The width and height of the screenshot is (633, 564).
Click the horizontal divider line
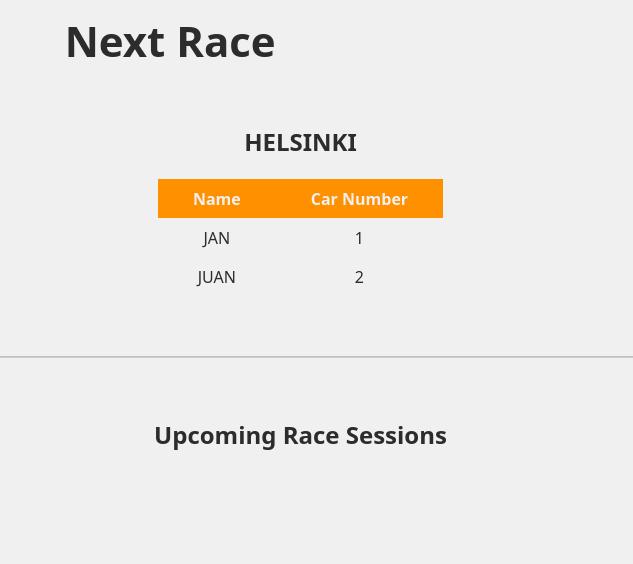click(316, 357)
